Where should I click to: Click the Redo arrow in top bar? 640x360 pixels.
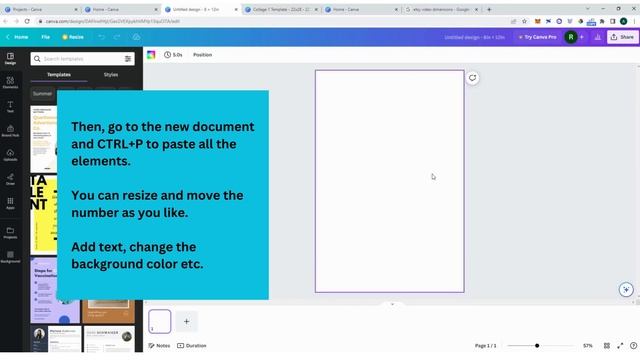coord(117,37)
